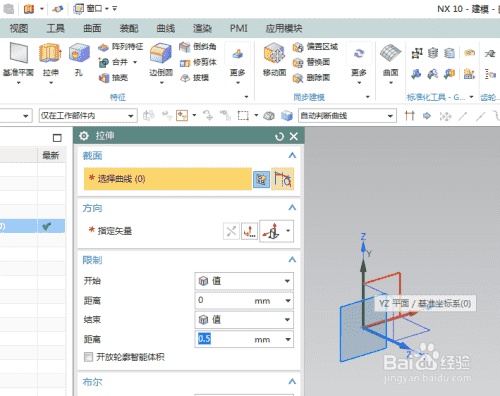Open the 开始 limit type dropdown
The height and width of the screenshot is (396, 500).
(244, 281)
